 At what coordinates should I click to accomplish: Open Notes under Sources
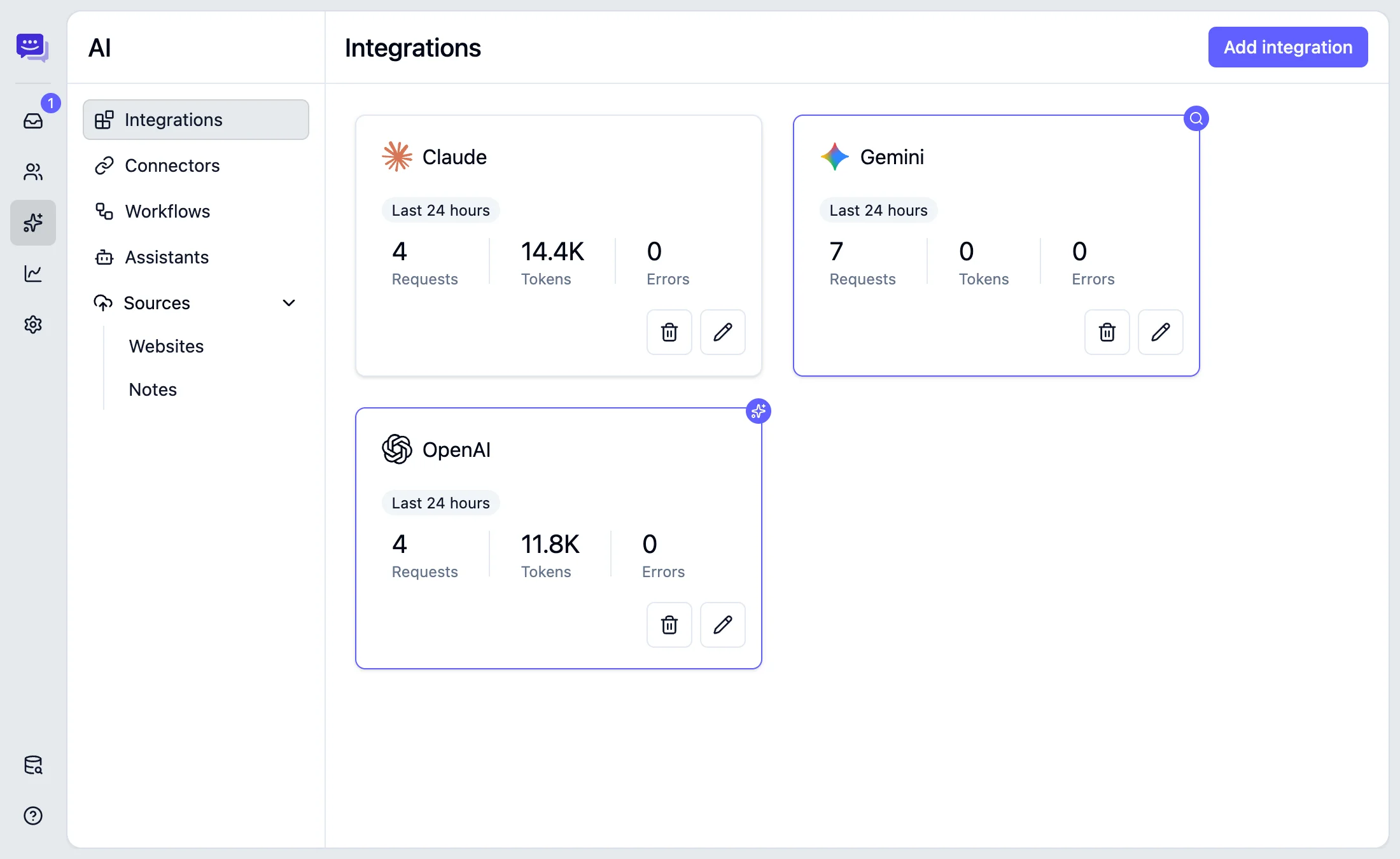153,389
